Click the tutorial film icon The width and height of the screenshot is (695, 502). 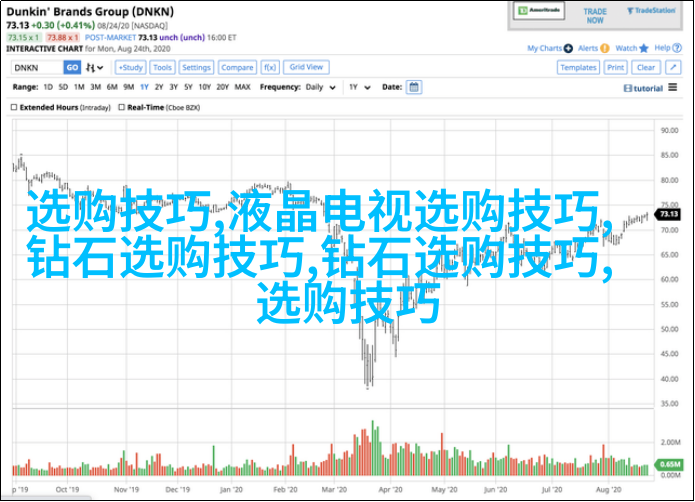tap(627, 88)
